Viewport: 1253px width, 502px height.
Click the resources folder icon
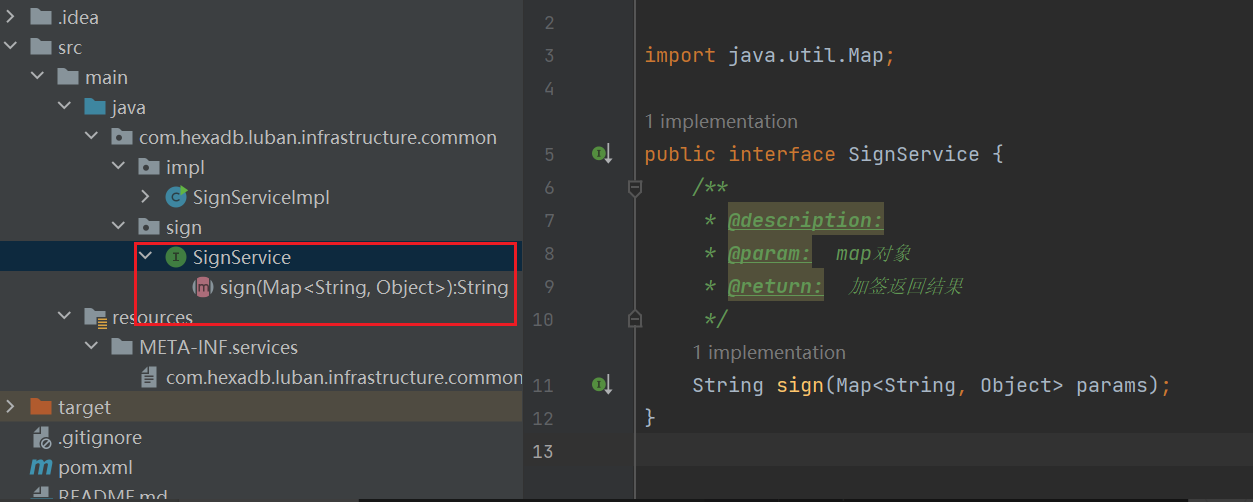[x=96, y=317]
